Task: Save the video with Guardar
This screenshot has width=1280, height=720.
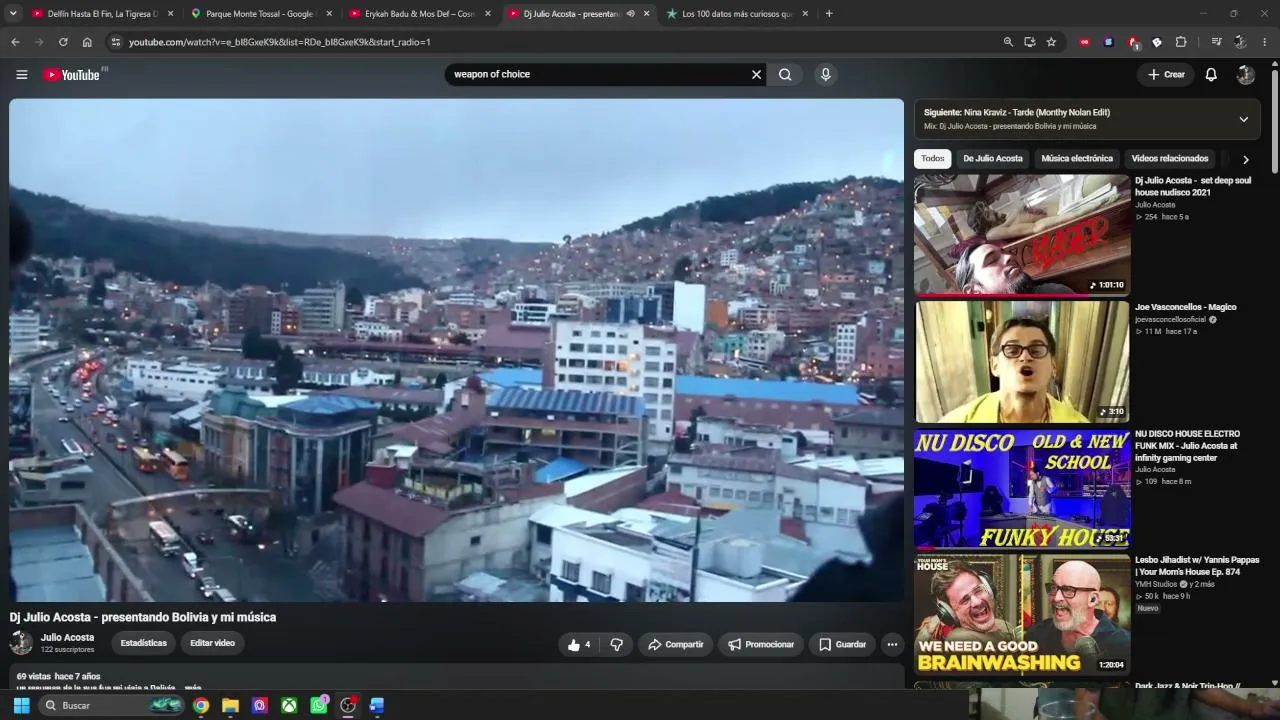Action: [x=842, y=645]
